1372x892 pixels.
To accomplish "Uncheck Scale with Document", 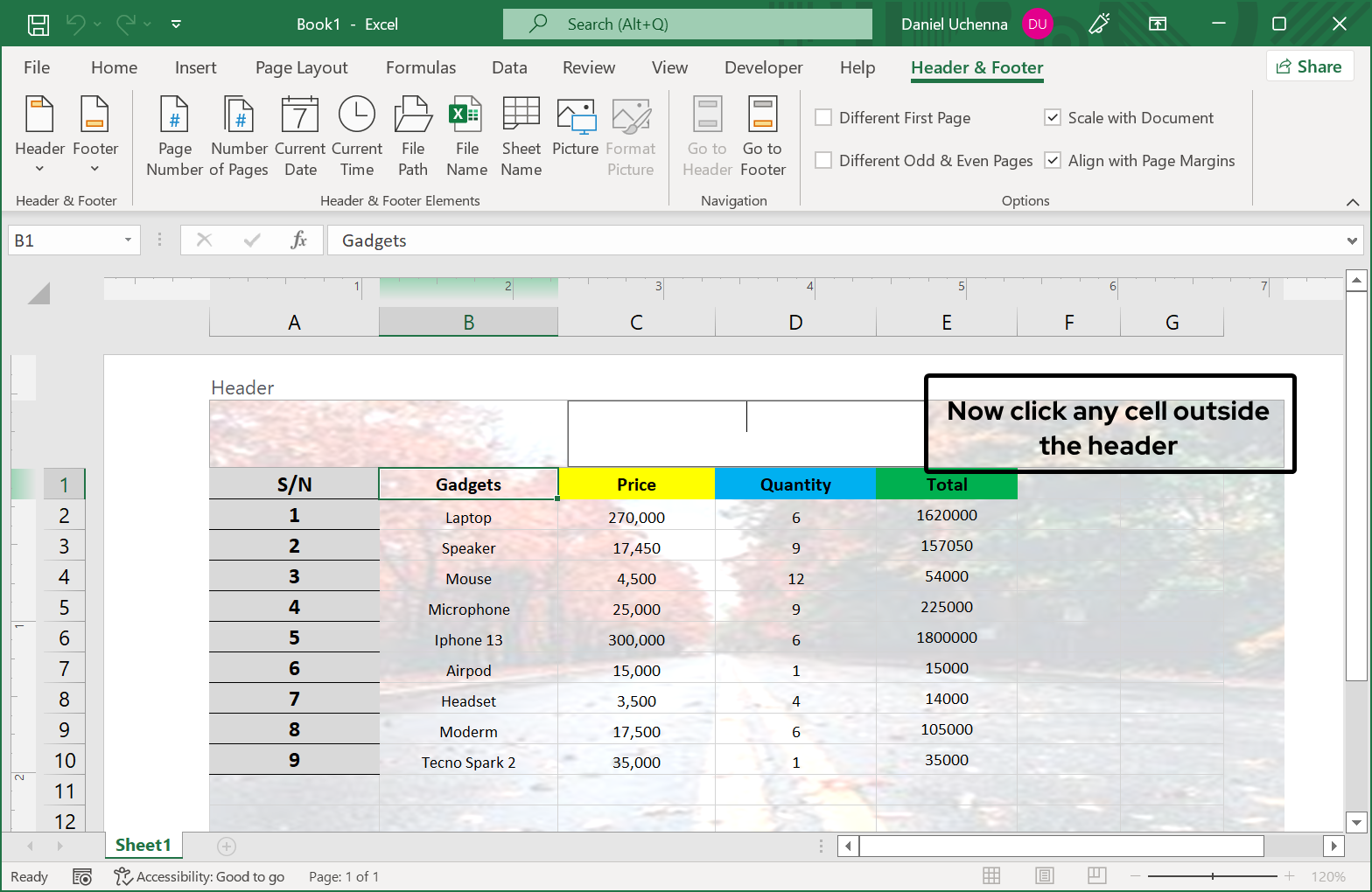I will 1053,118.
